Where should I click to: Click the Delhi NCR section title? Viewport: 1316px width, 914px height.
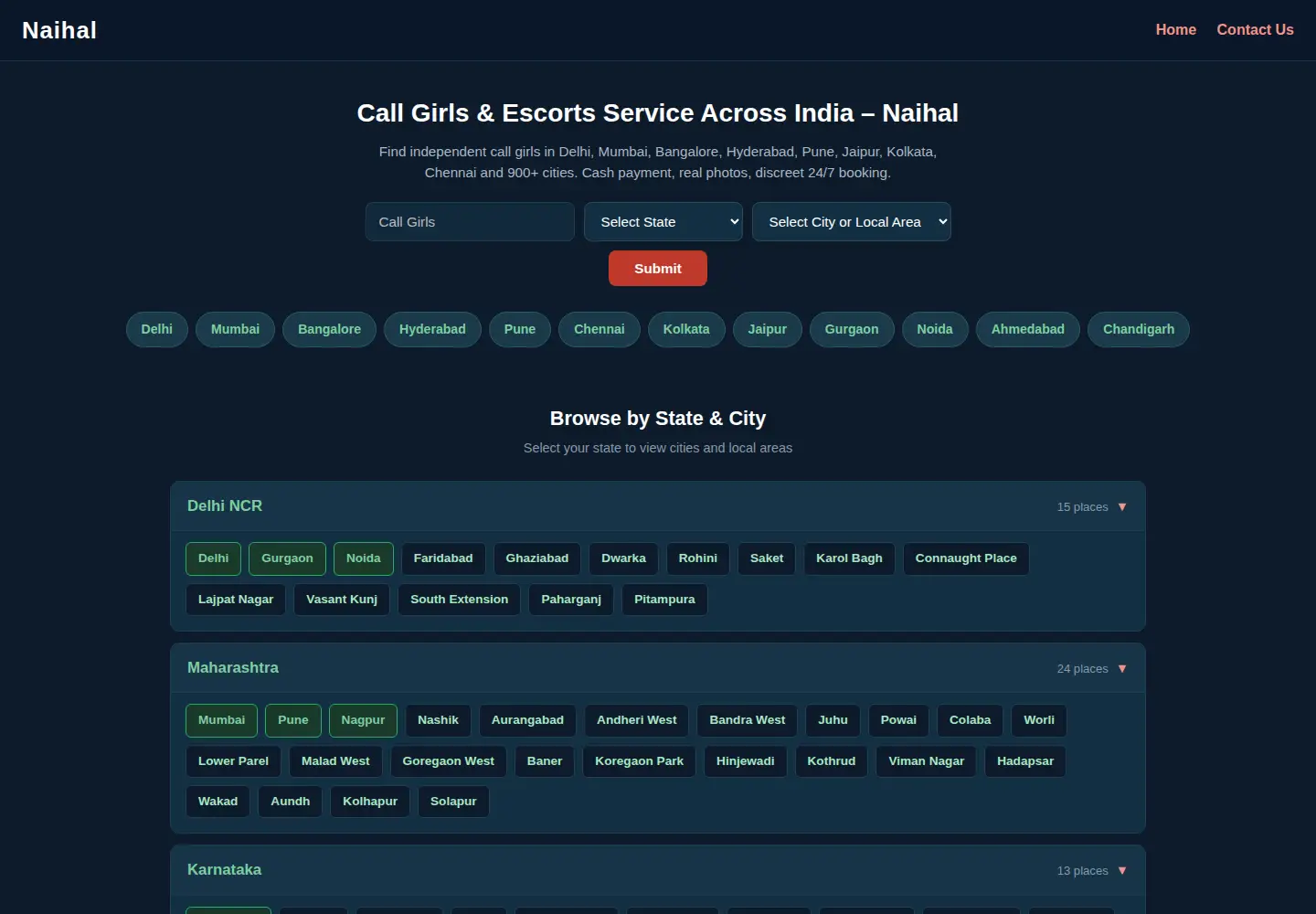[x=225, y=506]
